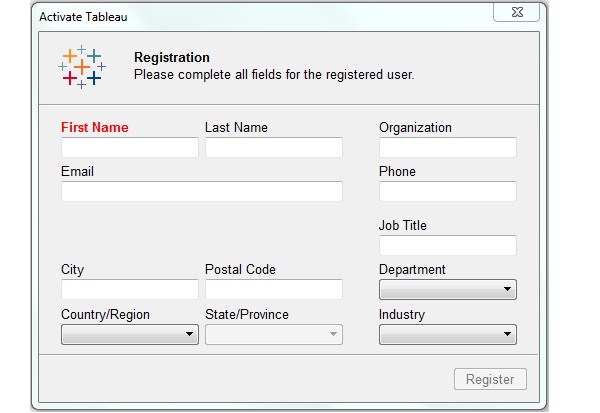The height and width of the screenshot is (413, 600).
Task: Click into the First Name field
Action: (130, 148)
